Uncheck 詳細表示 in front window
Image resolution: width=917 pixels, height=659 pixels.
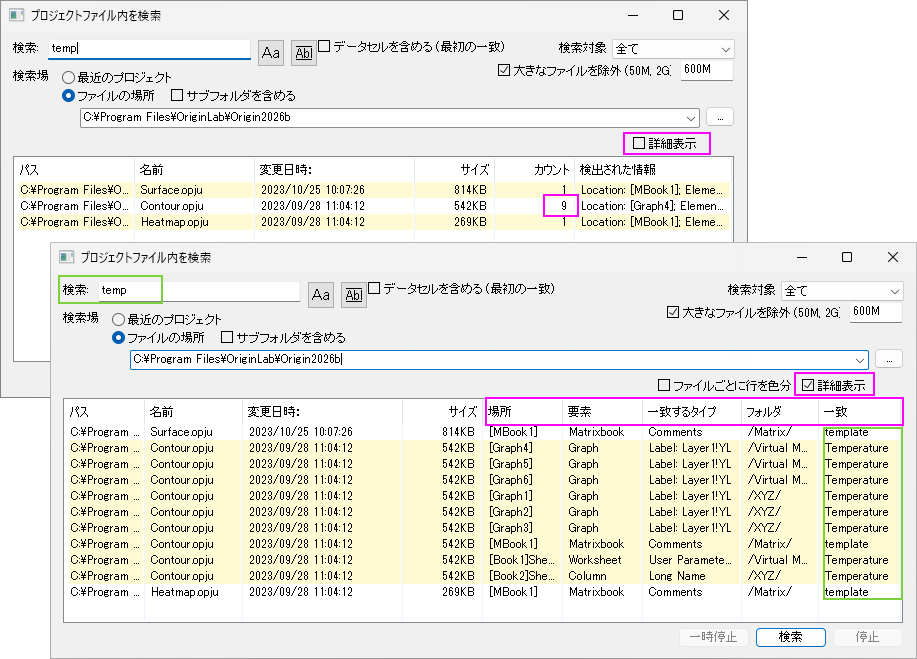pyautogui.click(x=808, y=385)
